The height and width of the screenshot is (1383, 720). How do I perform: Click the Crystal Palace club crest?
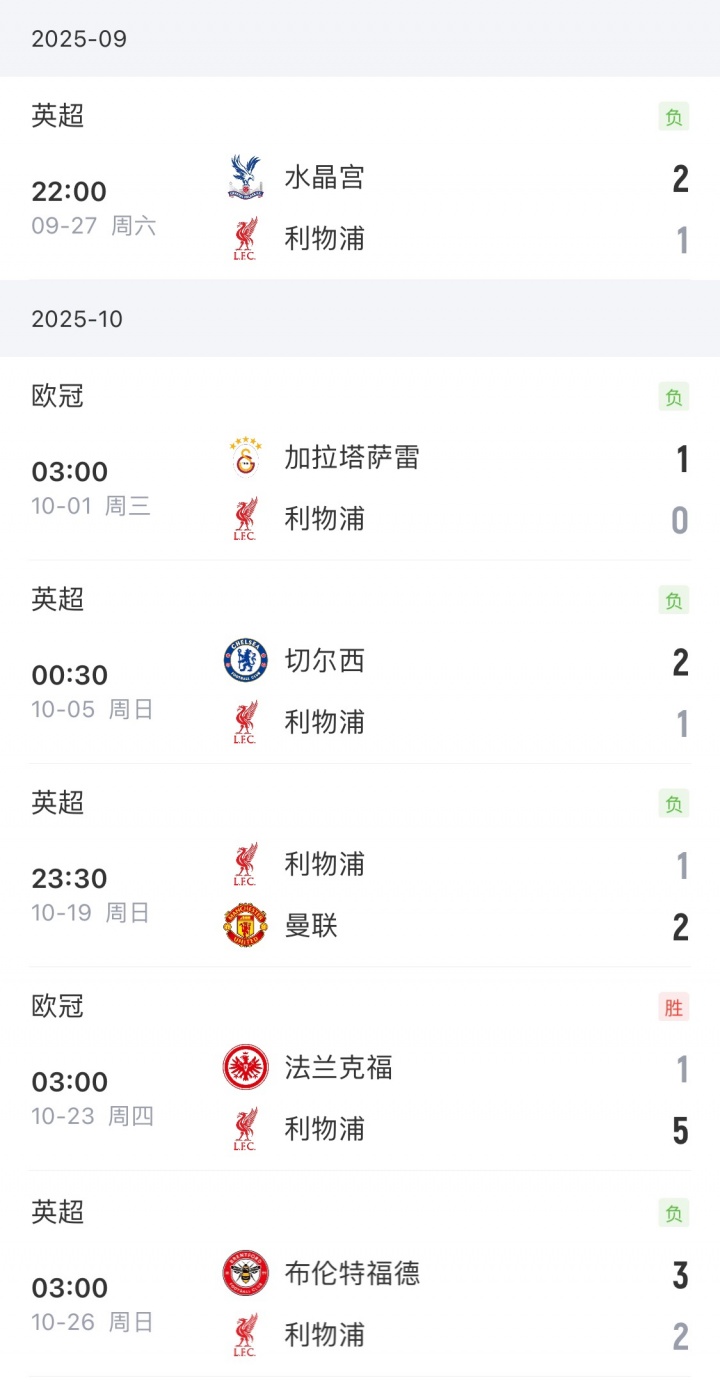tap(245, 177)
